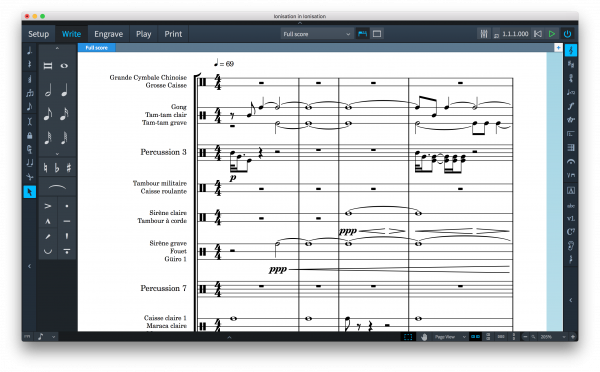The height and width of the screenshot is (372, 600).
Task: Add a new tab with plus button
Action: (x=558, y=47)
